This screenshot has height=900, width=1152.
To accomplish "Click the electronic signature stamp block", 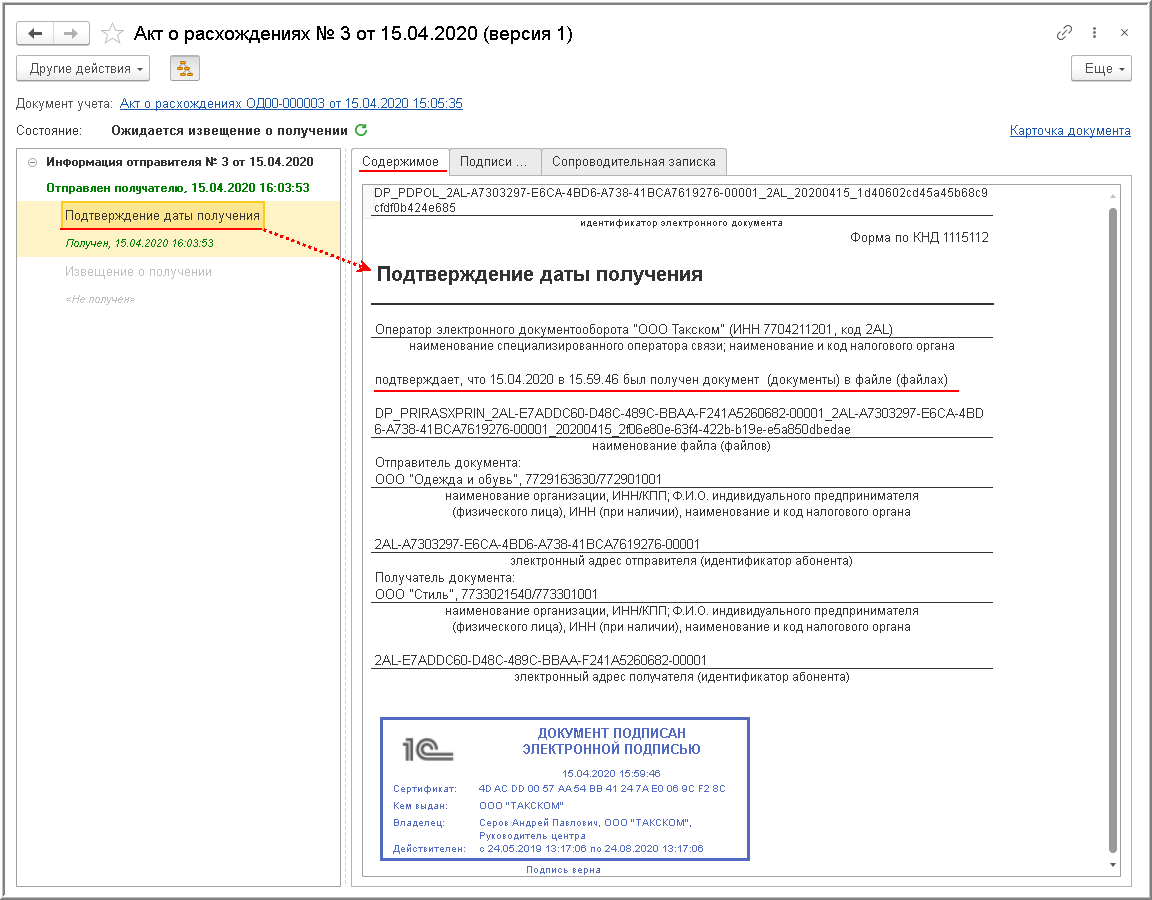I will tap(564, 788).
